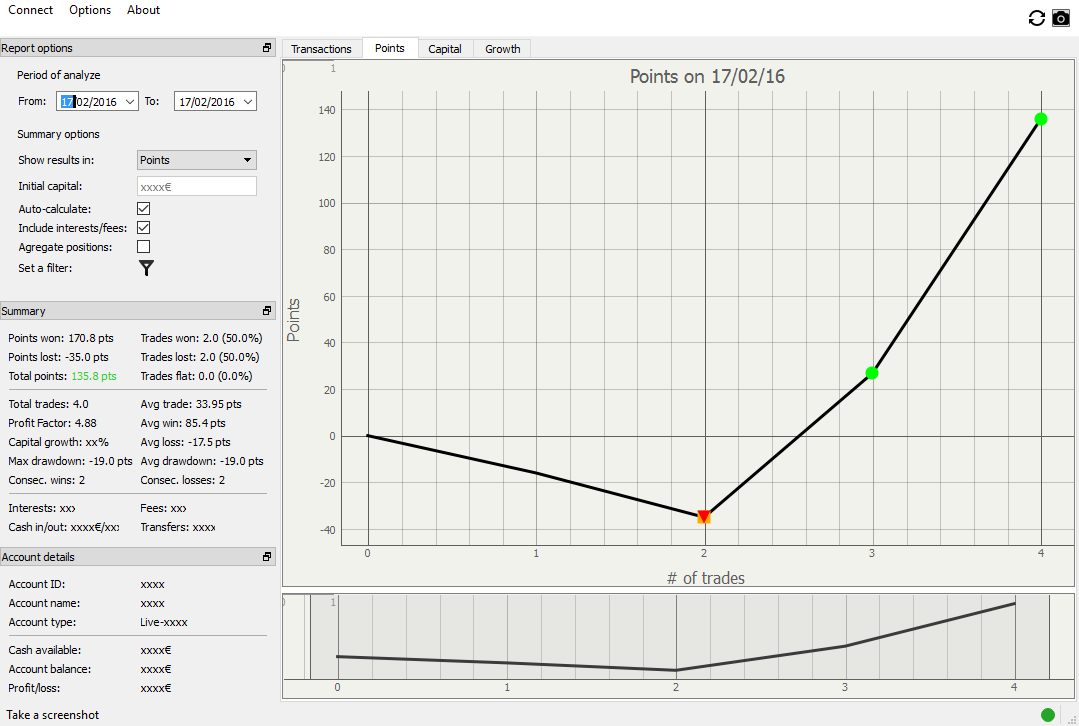Screen dimensions: 1079x726
Task: Click the green point at trade 4
Action: [1040, 119]
